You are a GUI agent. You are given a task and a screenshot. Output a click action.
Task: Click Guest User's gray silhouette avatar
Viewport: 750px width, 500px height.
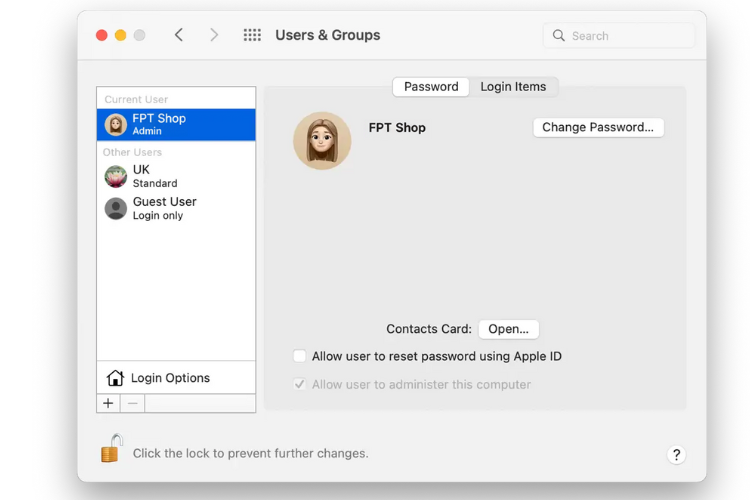coord(116,209)
